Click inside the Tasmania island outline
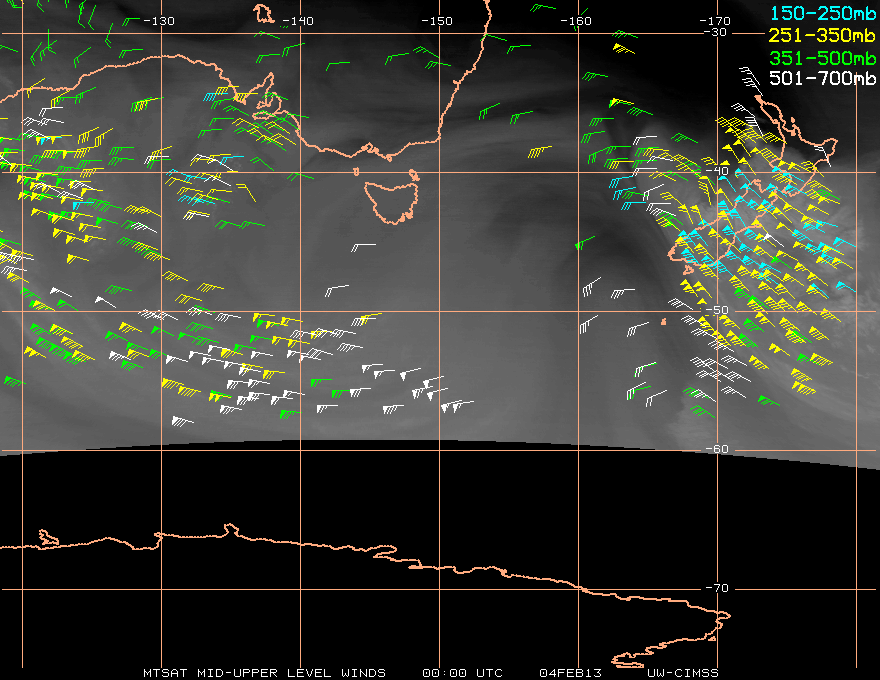 click(x=393, y=201)
